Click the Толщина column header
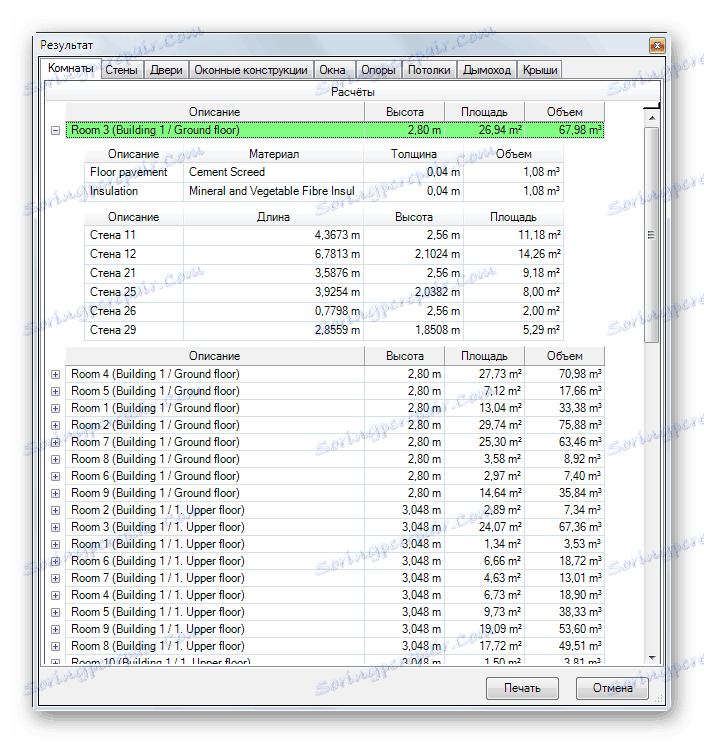 coord(414,154)
